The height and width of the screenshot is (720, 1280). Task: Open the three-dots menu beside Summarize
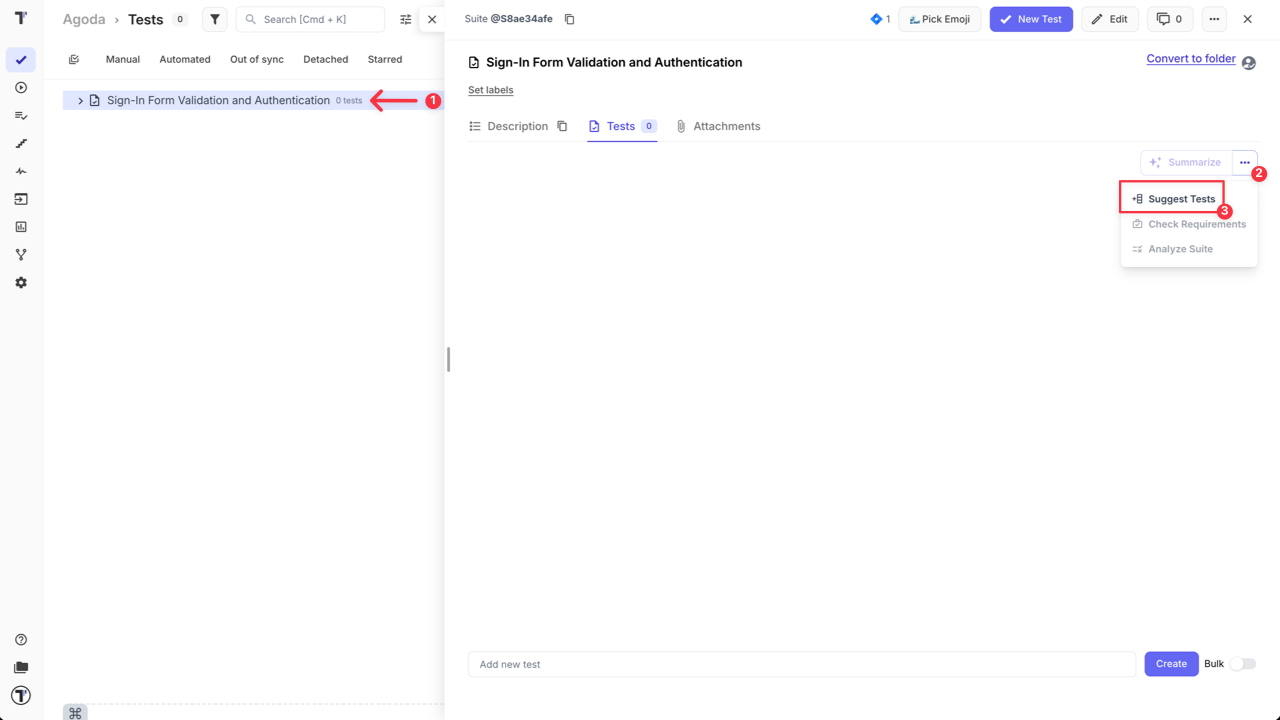tap(1245, 162)
